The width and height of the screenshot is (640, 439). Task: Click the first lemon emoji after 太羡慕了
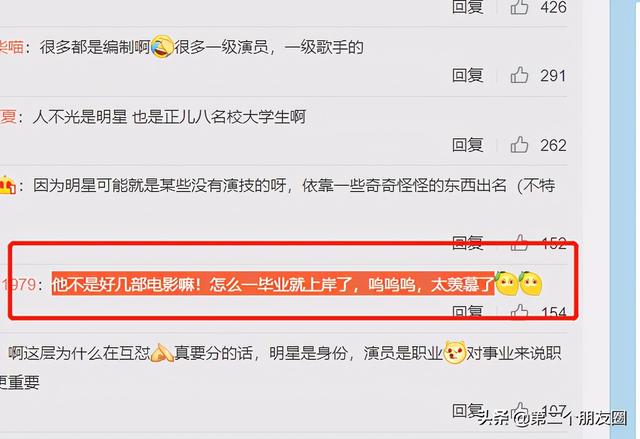tap(507, 283)
